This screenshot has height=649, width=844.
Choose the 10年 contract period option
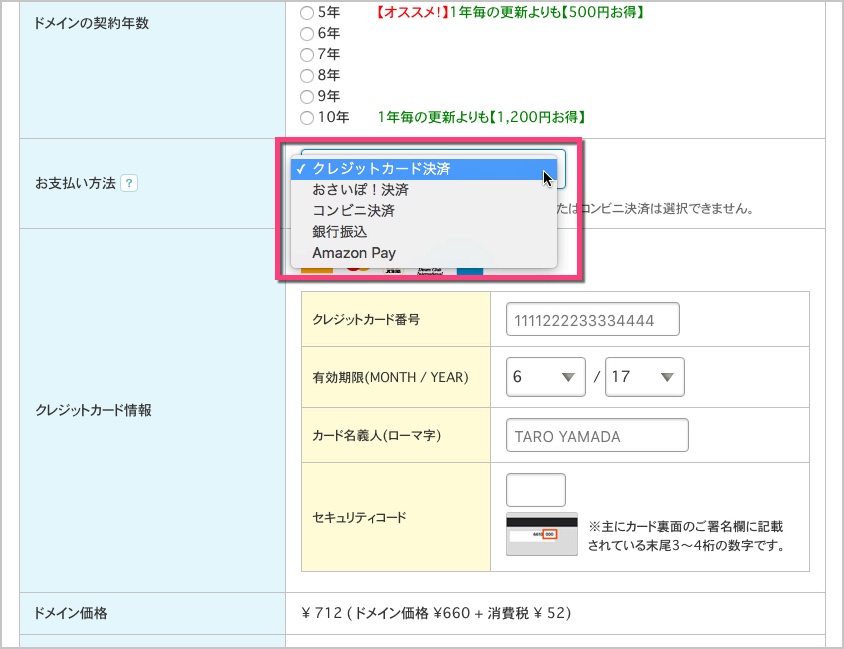coord(307,117)
